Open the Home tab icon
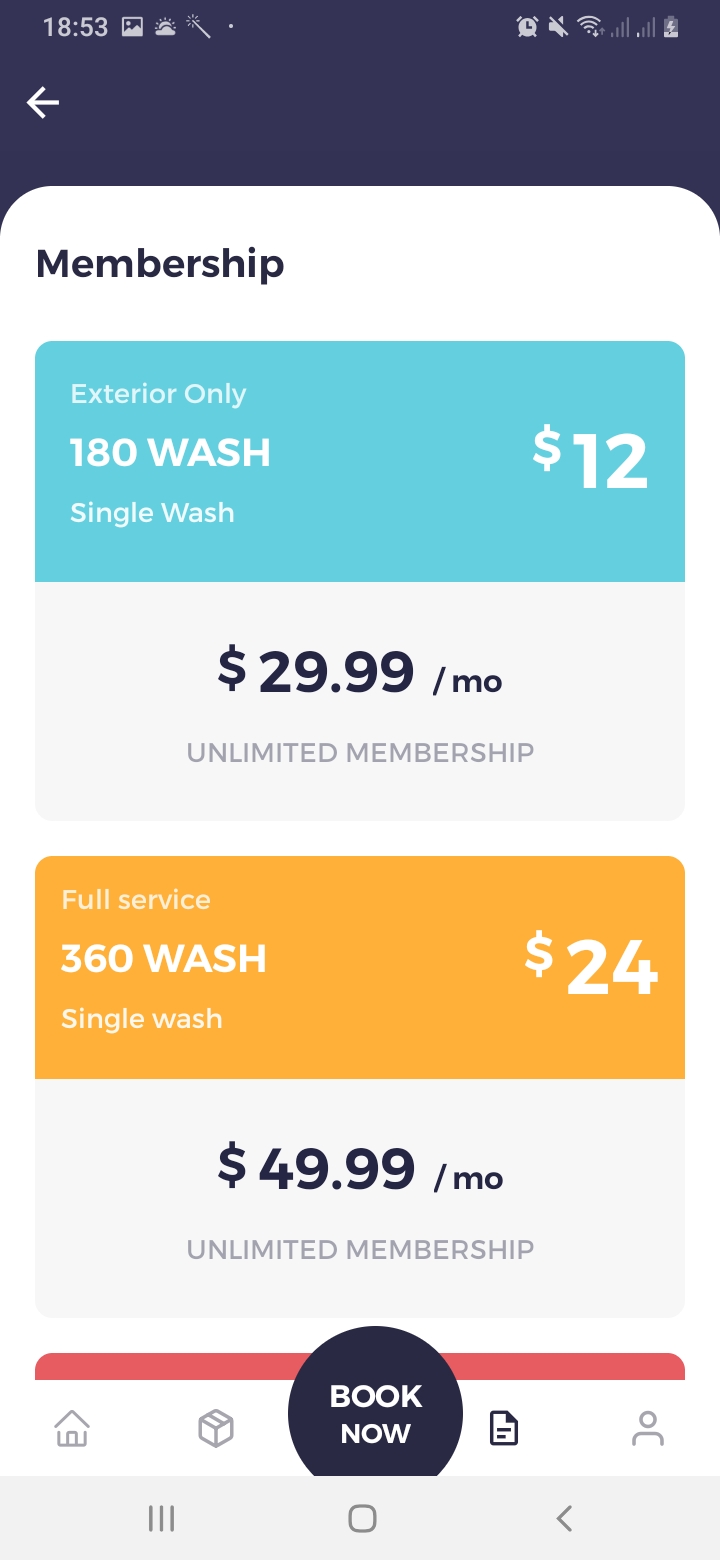Image resolution: width=720 pixels, height=1560 pixels. pos(72,1428)
